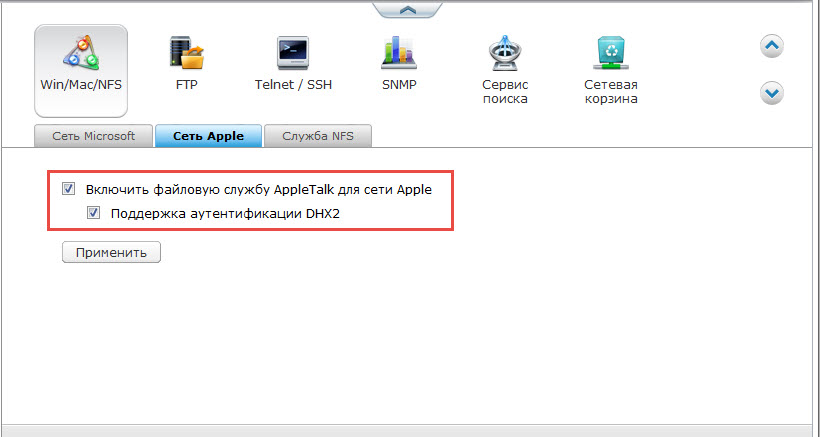Toggle Поддержка аутентификации DHX2 checkbox
Screen dimensions: 820x437
94,213
